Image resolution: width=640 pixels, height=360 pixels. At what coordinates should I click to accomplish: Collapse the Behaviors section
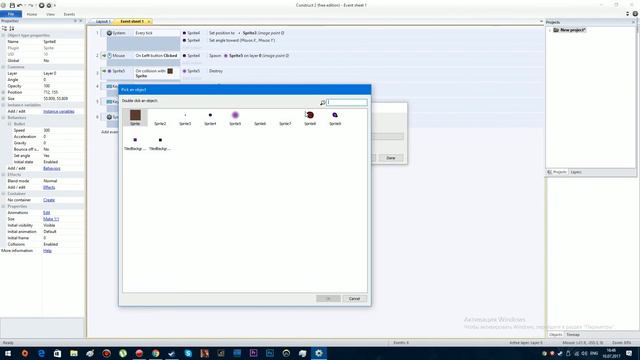(3, 118)
